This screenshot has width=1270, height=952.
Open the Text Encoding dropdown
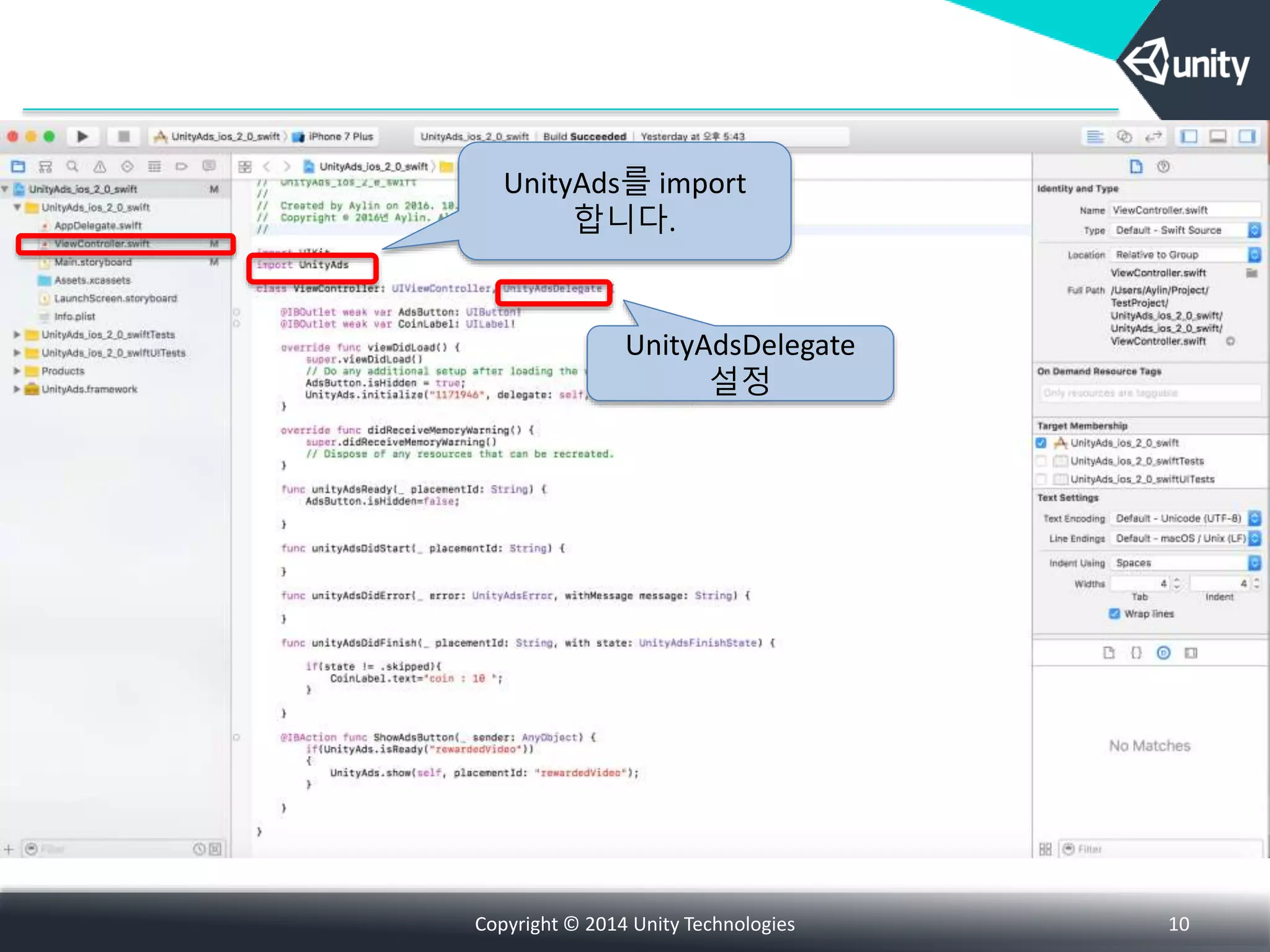tap(1186, 518)
